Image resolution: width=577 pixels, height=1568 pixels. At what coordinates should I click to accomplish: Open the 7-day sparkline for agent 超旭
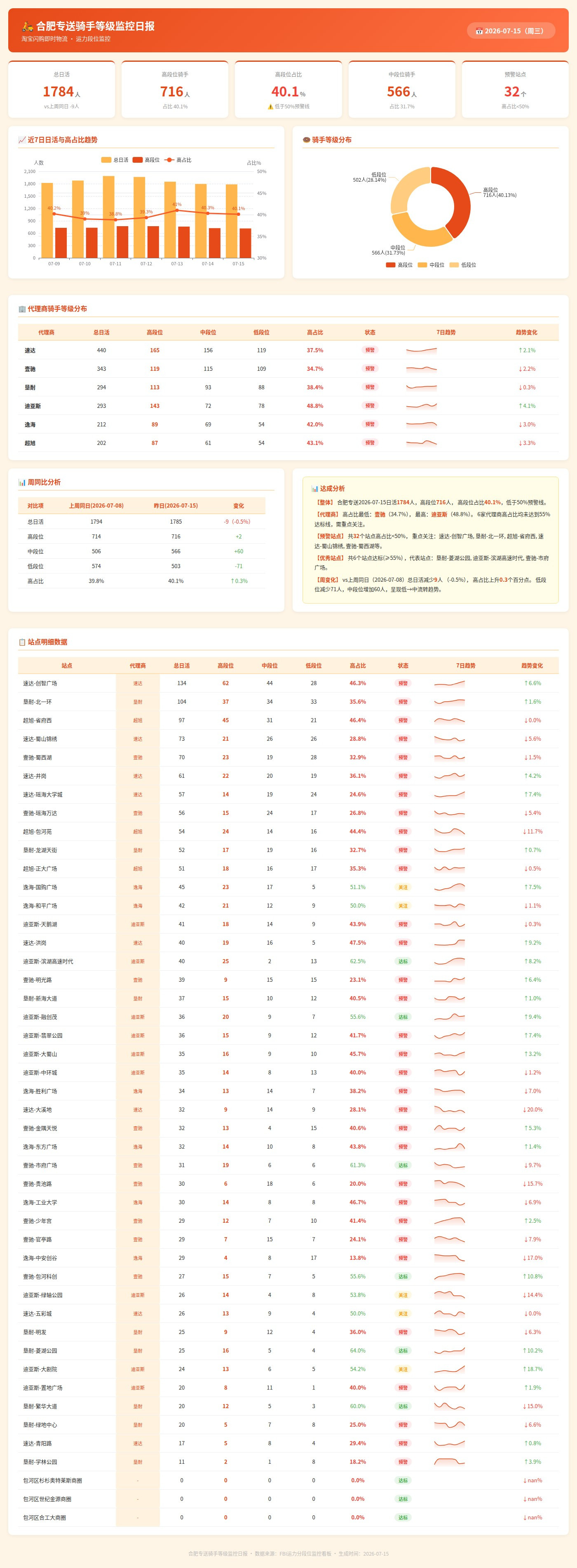tap(421, 442)
